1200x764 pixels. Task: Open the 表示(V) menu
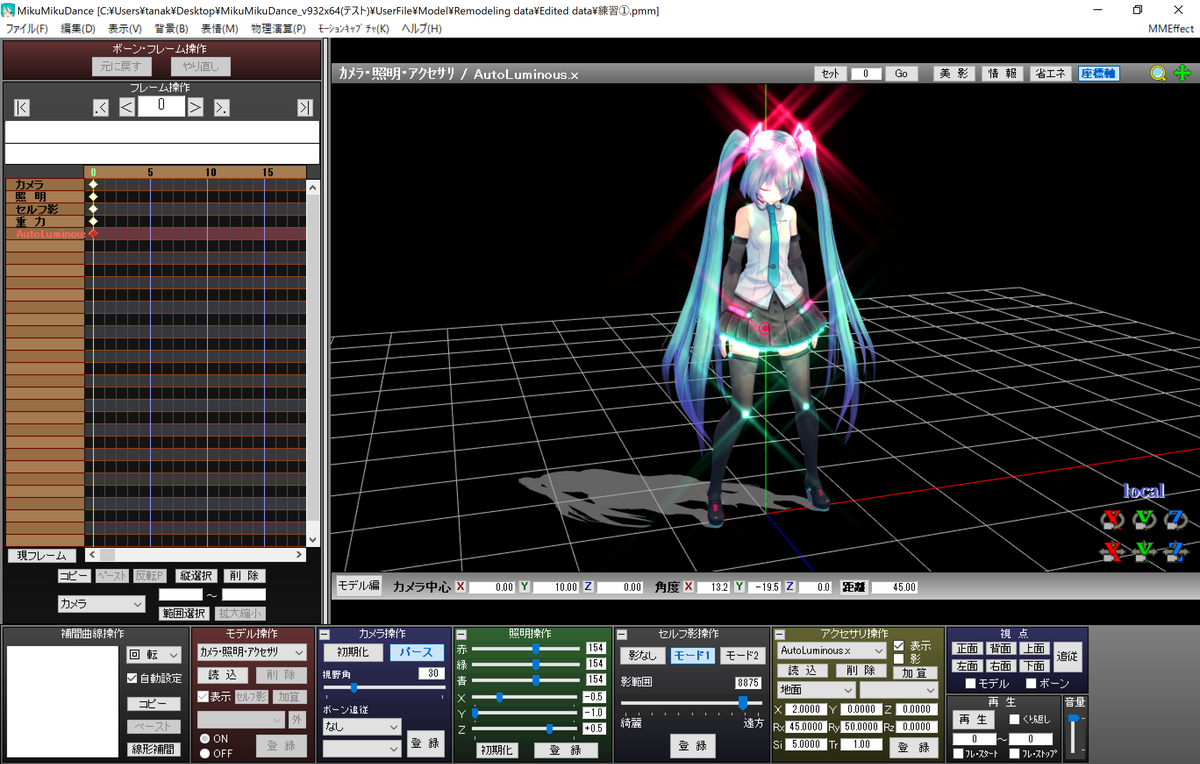click(x=125, y=28)
